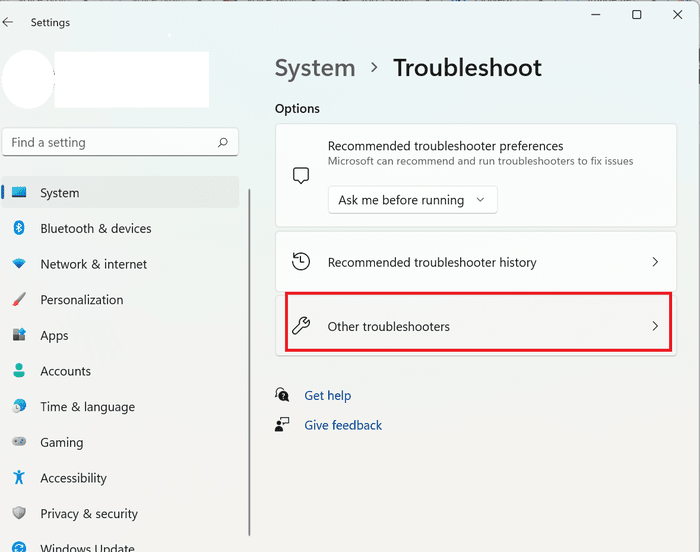Click the chevron on Other troubleshooters row
700x552 pixels.
(x=655, y=326)
